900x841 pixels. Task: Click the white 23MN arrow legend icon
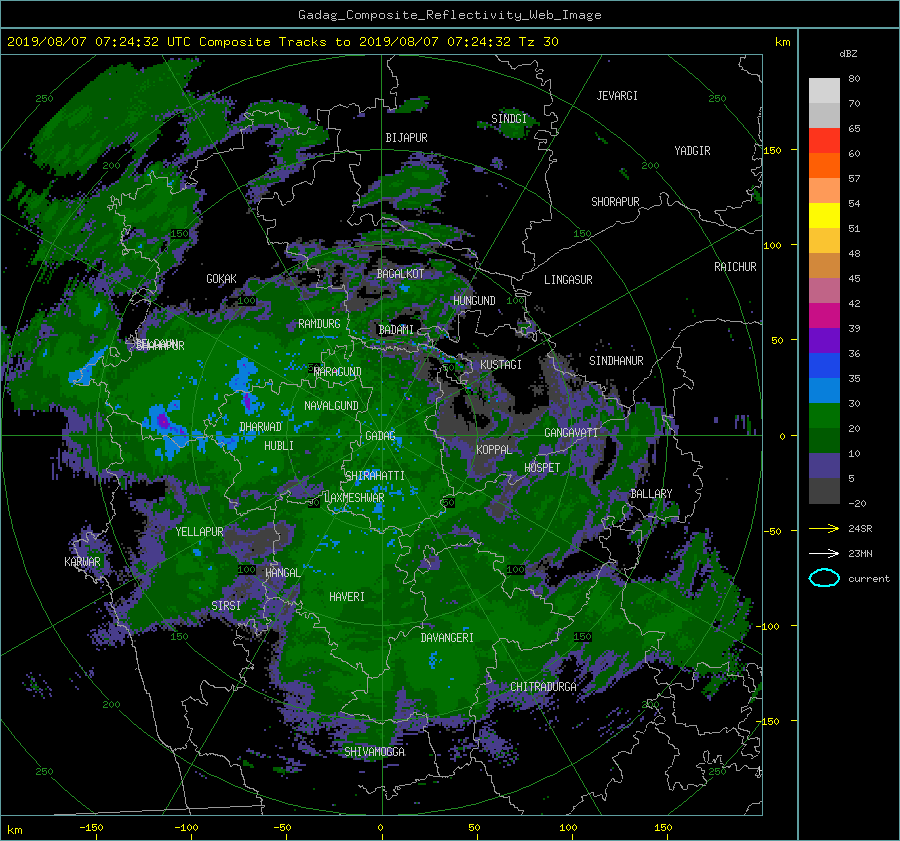824,553
